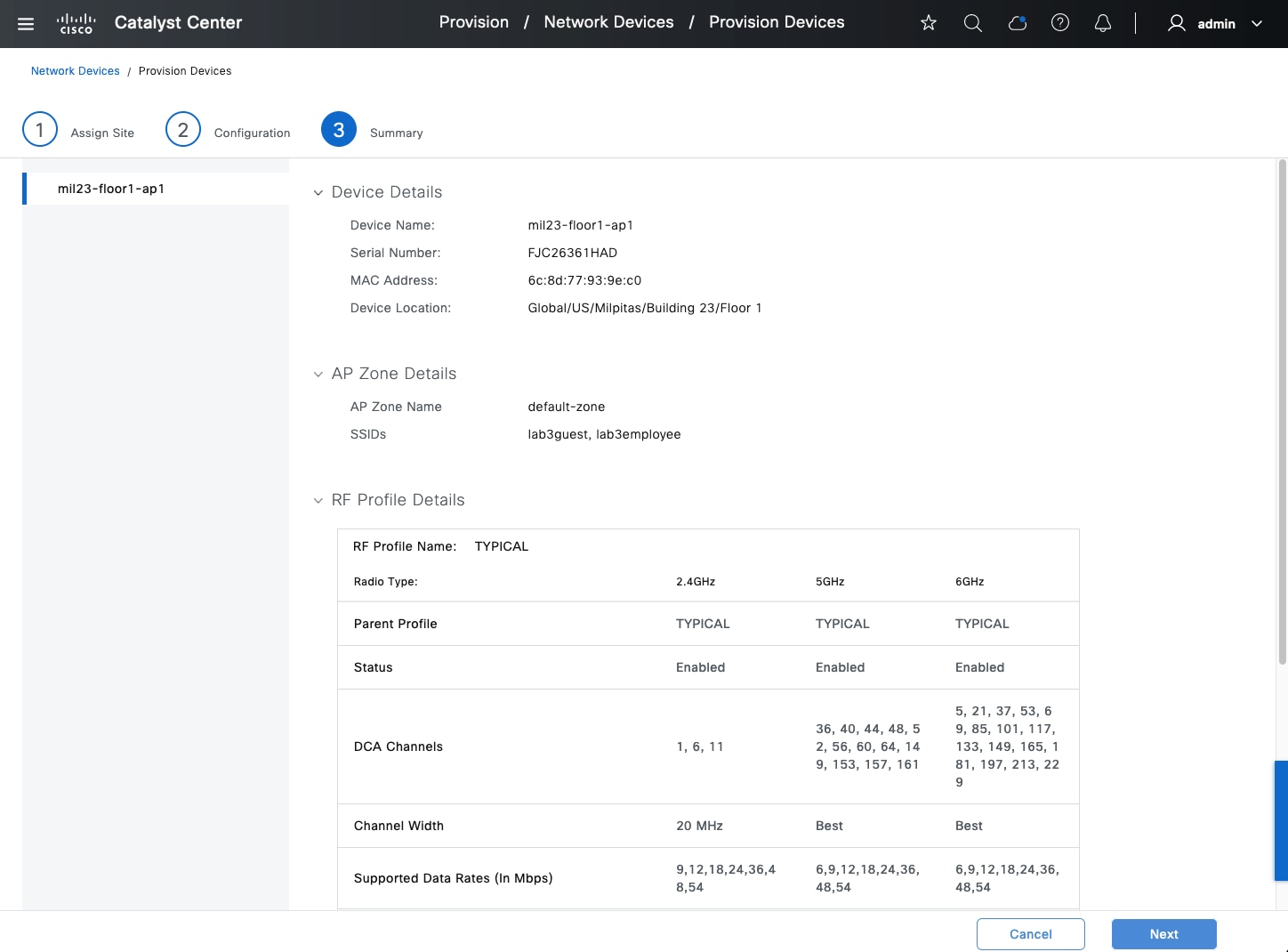
Task: Open the help question mark icon
Action: point(1060,23)
